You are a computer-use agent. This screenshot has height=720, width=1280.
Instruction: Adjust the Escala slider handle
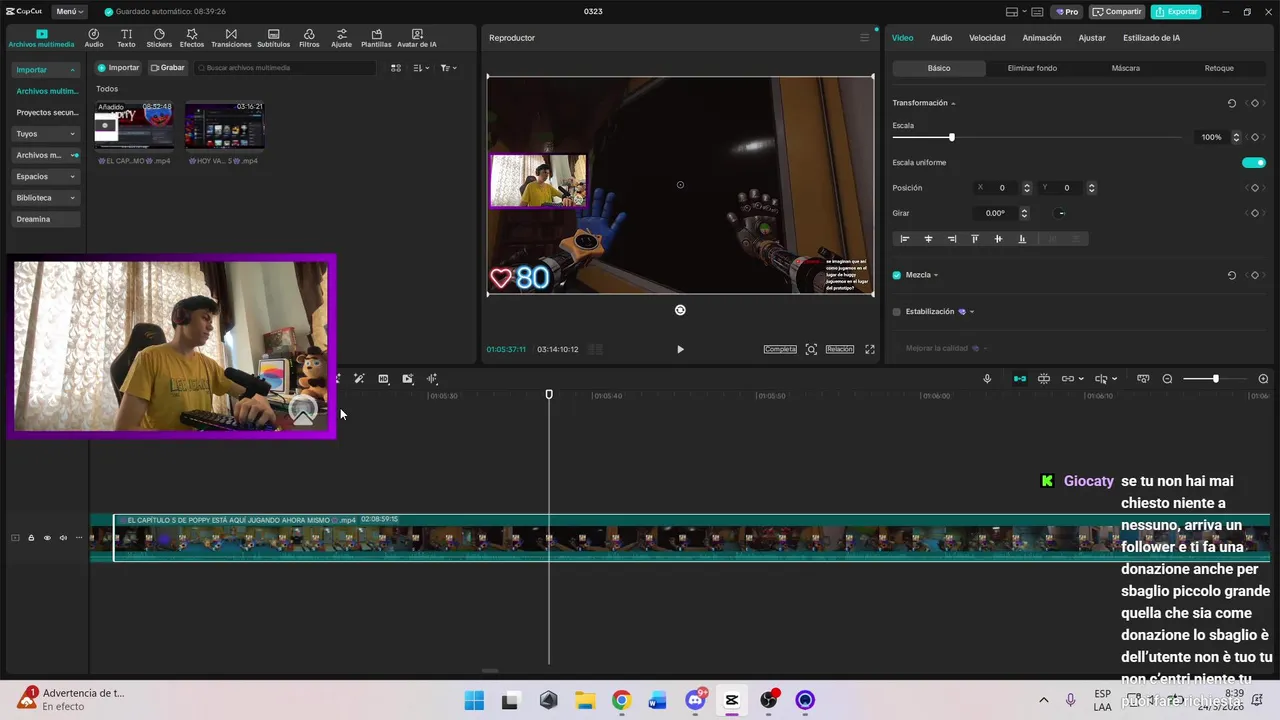coord(951,137)
